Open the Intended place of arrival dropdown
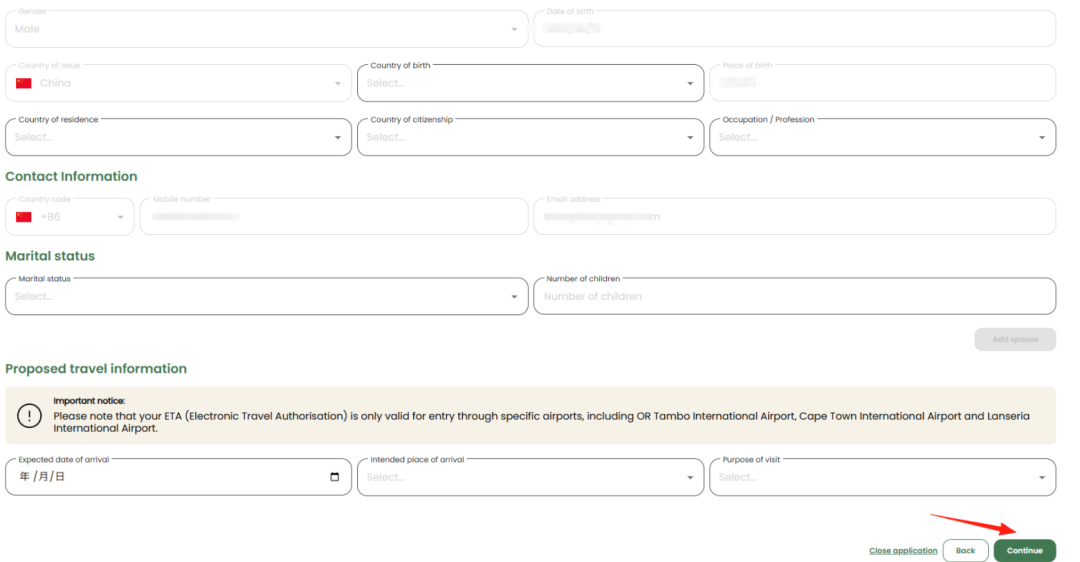1080x562 pixels. [530, 477]
